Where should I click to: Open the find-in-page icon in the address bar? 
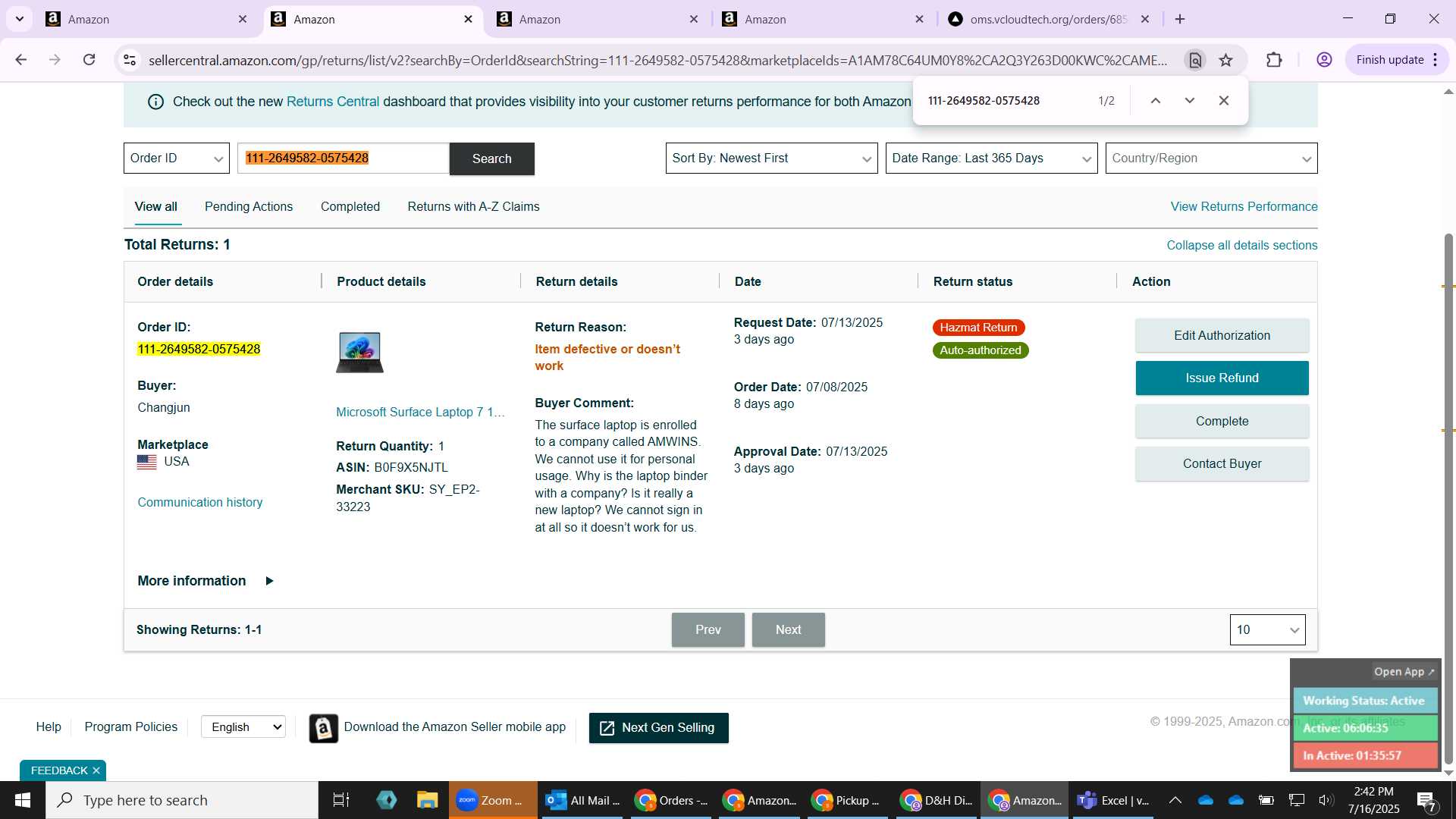pos(1195,60)
